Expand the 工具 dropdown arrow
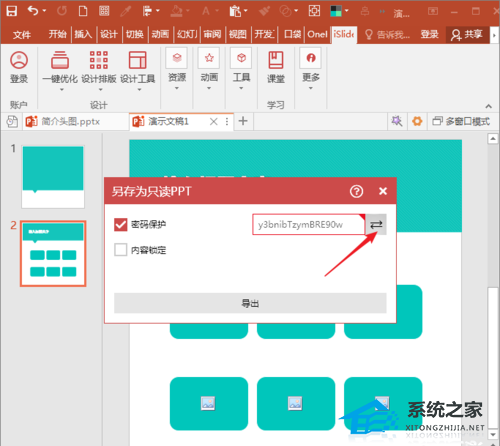Viewport: 500px width, 446px height. coord(241,88)
